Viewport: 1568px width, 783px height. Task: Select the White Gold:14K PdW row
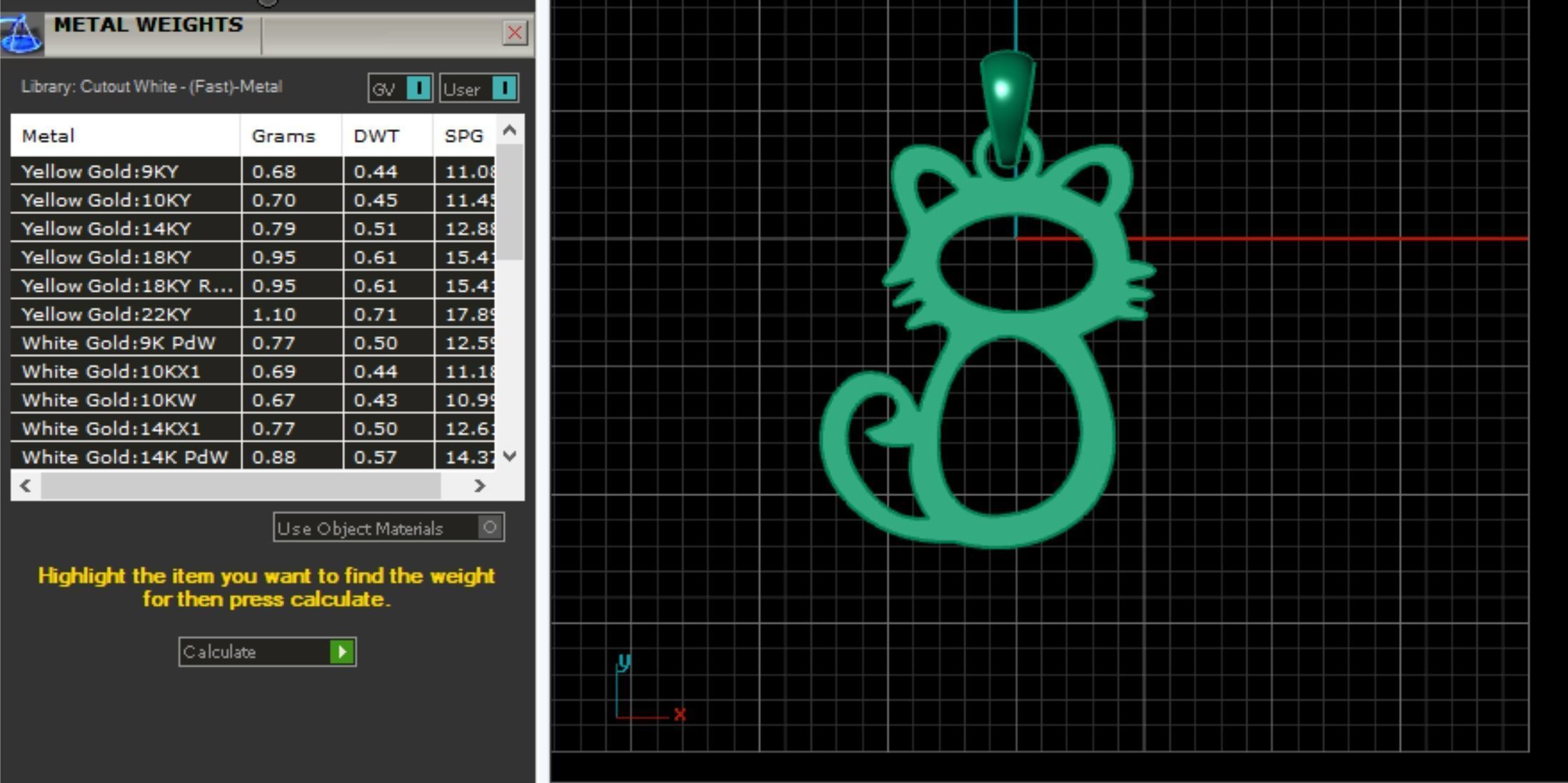pyautogui.click(x=253, y=457)
